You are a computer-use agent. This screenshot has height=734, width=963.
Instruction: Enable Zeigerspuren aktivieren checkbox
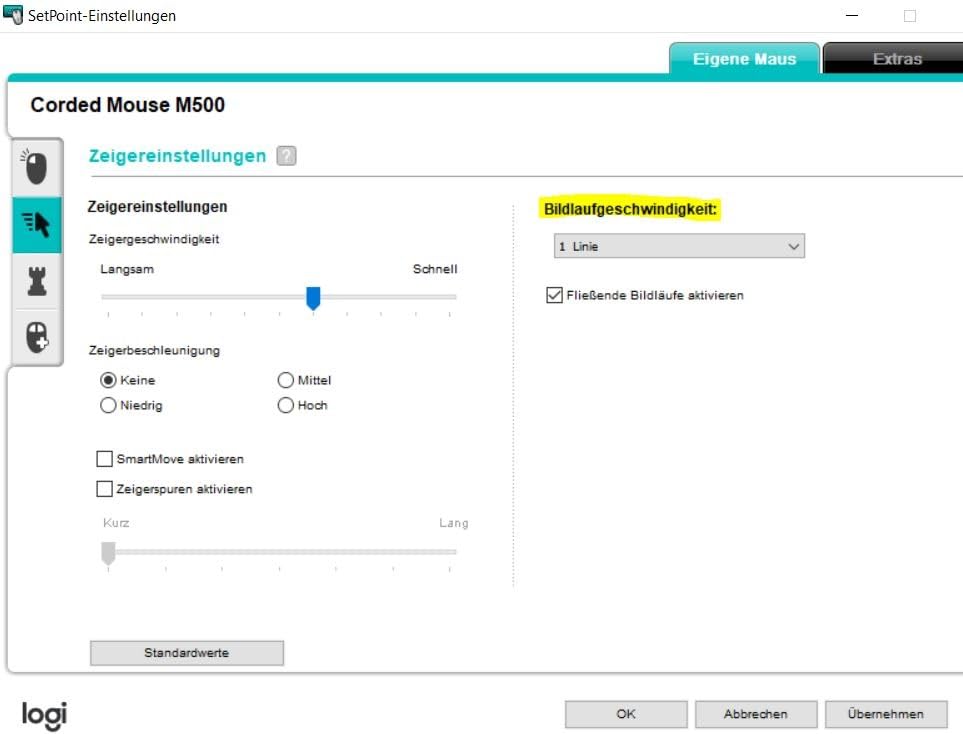pyautogui.click(x=104, y=489)
